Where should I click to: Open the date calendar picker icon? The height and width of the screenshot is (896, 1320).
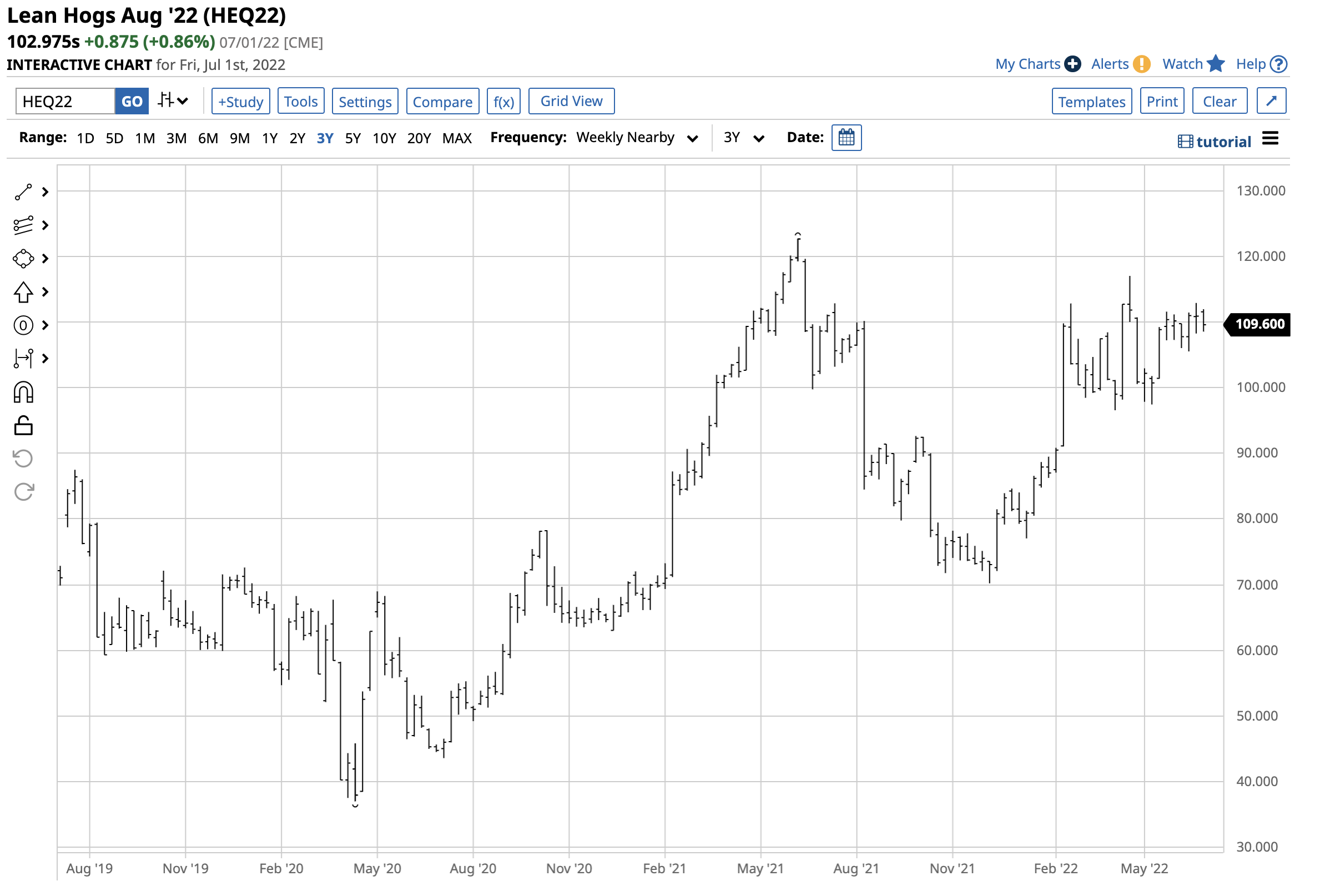pos(847,138)
